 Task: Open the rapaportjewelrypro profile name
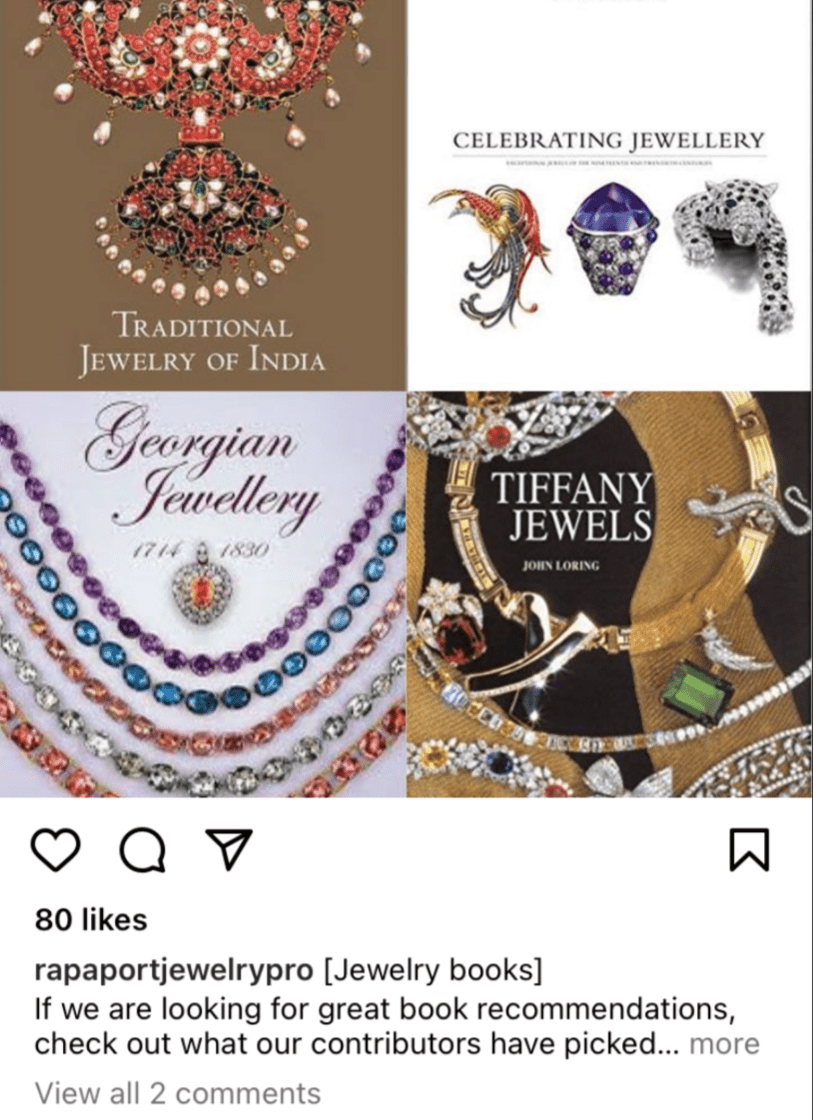point(174,970)
